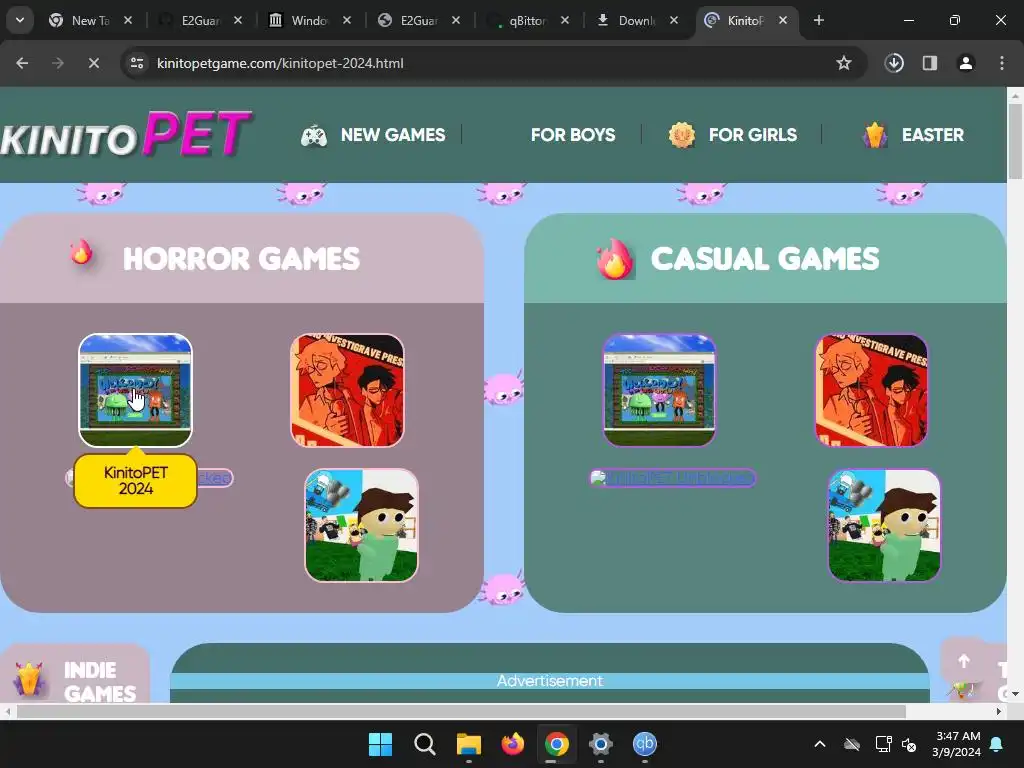This screenshot has height=768, width=1024.
Task: Switch to the qBittorrent browser tab
Action: point(528,20)
